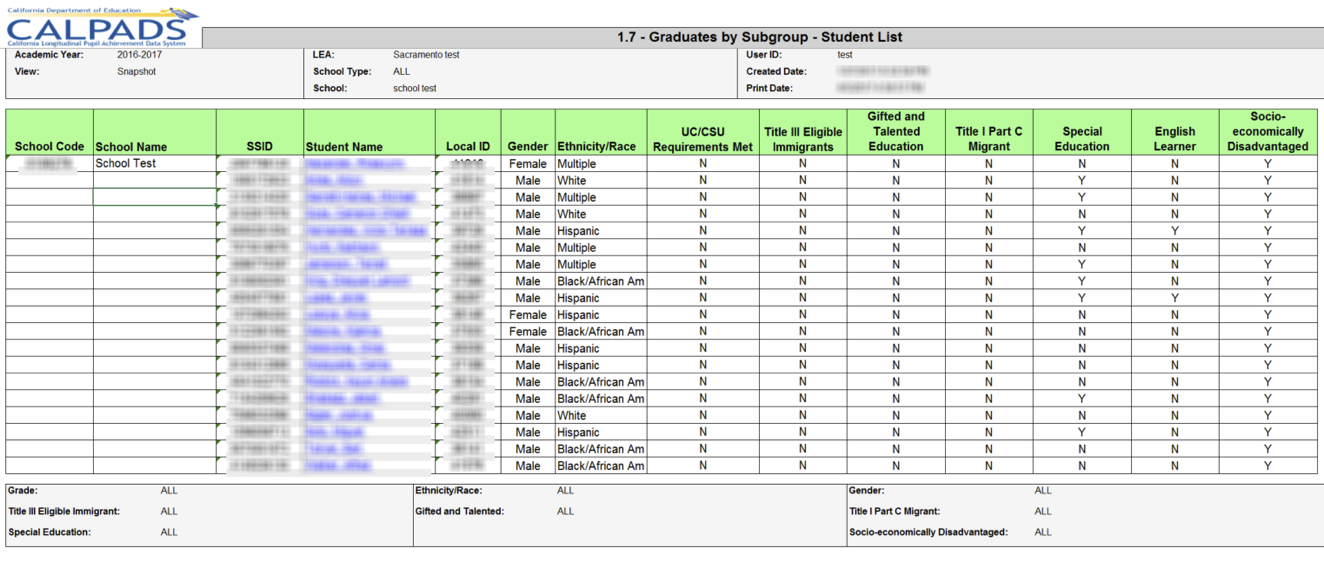Select the English Learner column header
This screenshot has height=562, width=1324.
1174,139
